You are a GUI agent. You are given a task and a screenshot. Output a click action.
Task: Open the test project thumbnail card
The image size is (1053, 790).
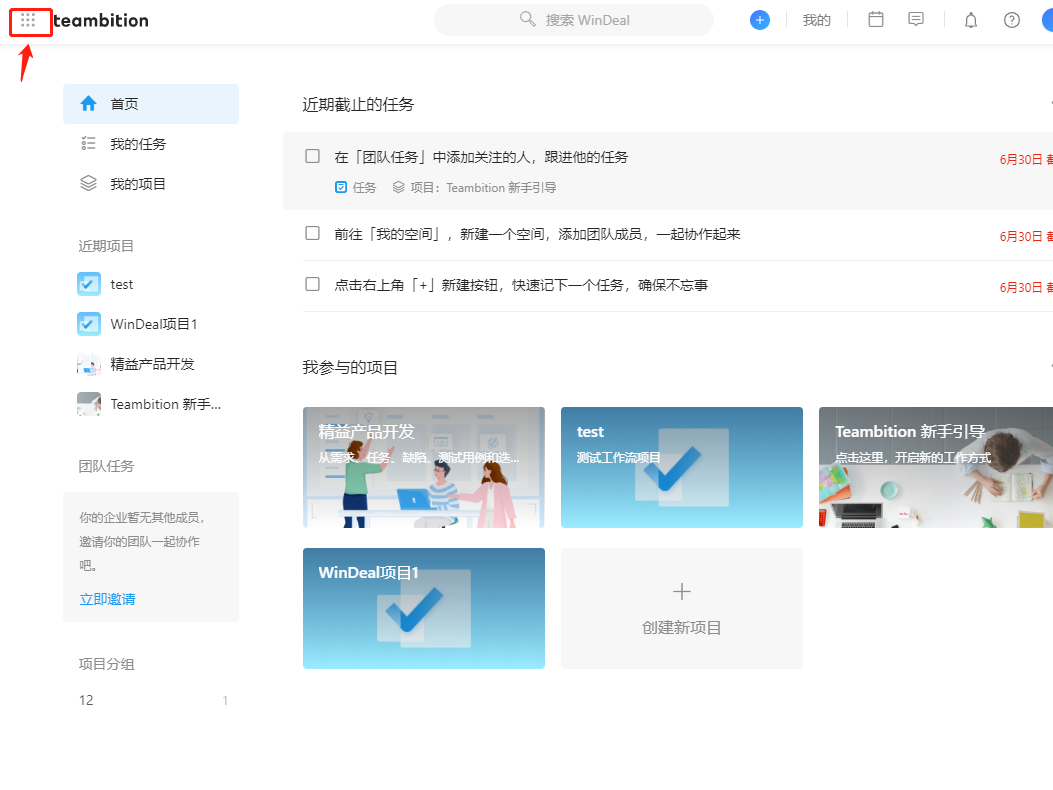(681, 467)
